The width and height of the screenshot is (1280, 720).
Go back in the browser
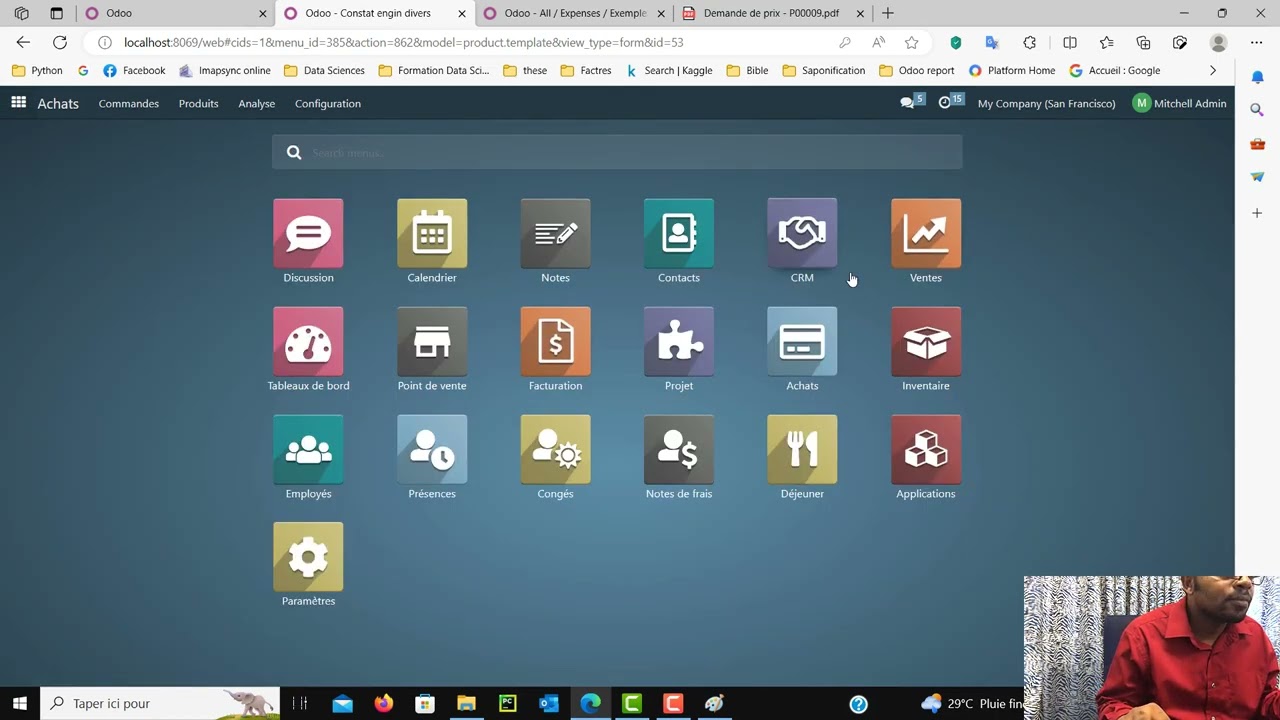[x=23, y=42]
